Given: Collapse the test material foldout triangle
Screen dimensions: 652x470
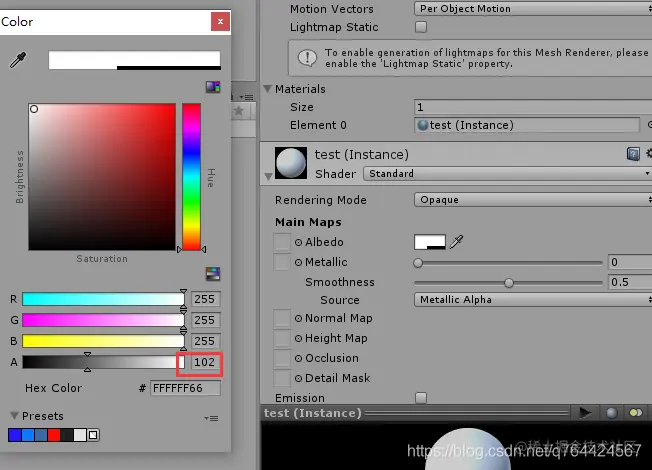Looking at the screenshot, I should [x=268, y=176].
